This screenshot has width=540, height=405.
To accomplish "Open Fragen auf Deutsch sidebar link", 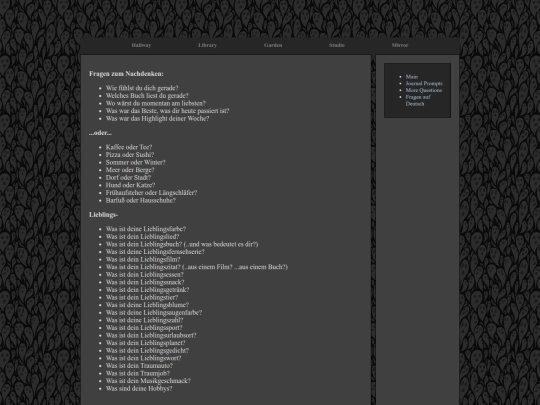I will tap(418, 100).
